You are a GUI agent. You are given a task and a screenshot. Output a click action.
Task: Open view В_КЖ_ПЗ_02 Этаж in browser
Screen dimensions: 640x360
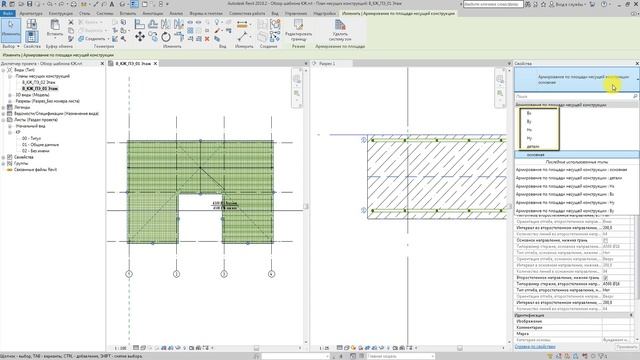click(x=39, y=82)
